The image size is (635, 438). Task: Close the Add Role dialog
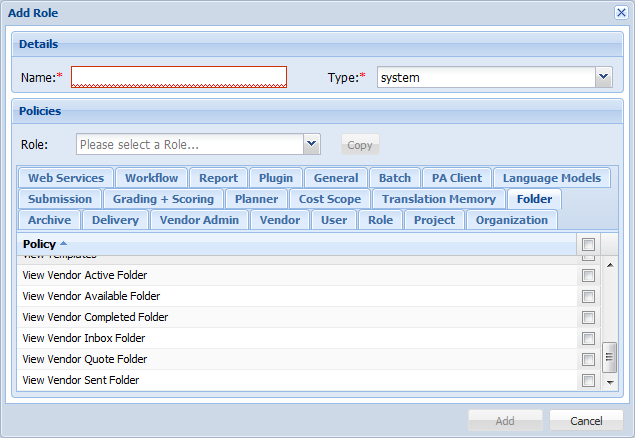click(x=621, y=12)
